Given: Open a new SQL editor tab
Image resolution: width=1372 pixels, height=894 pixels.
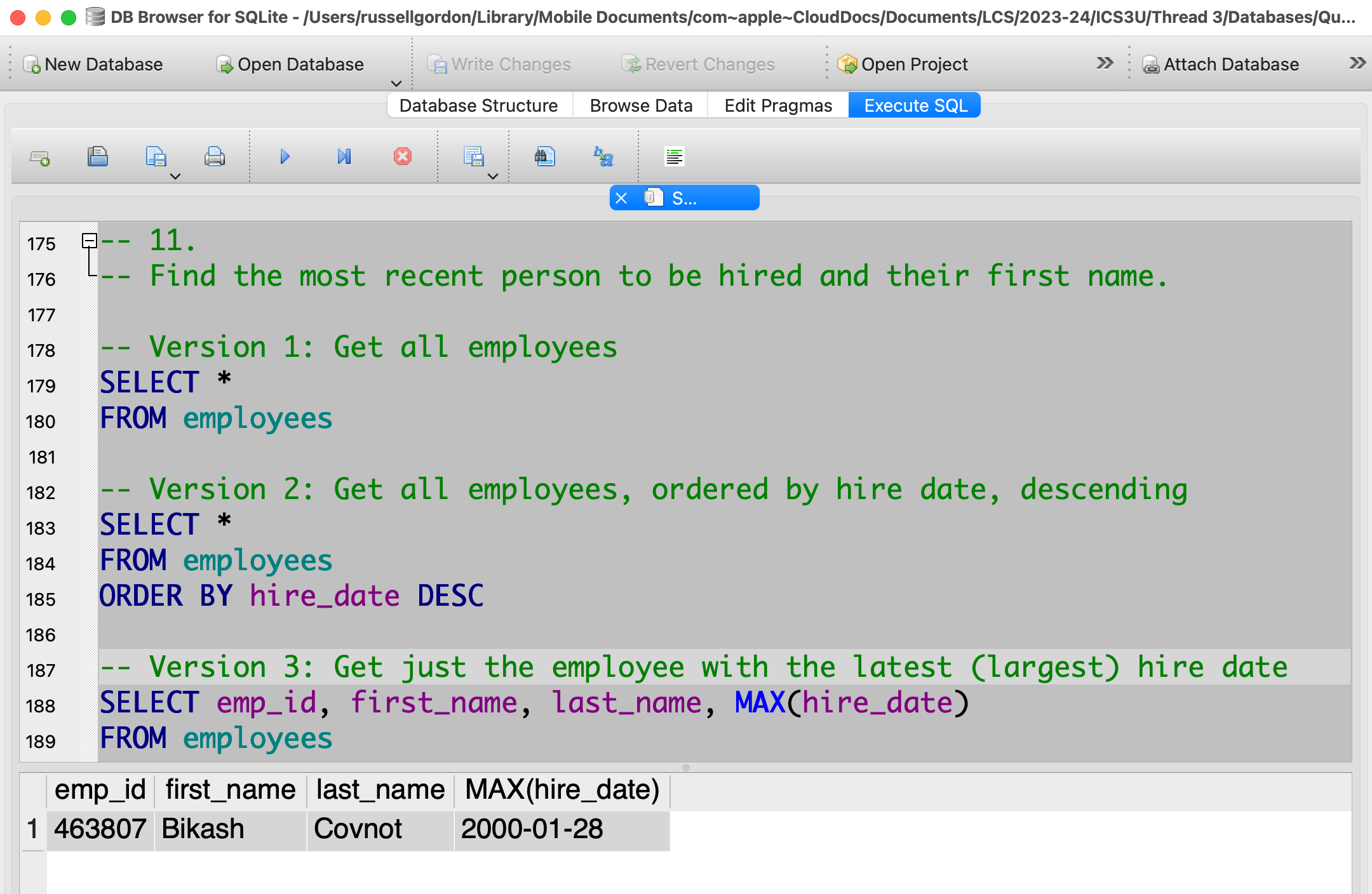Looking at the screenshot, I should [39, 157].
